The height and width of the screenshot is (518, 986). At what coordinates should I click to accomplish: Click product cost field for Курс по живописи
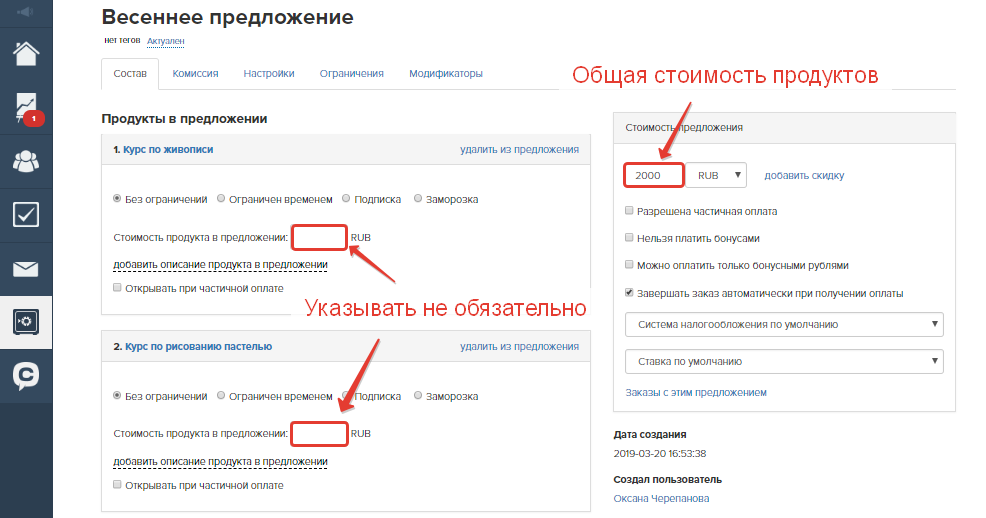[319, 238]
